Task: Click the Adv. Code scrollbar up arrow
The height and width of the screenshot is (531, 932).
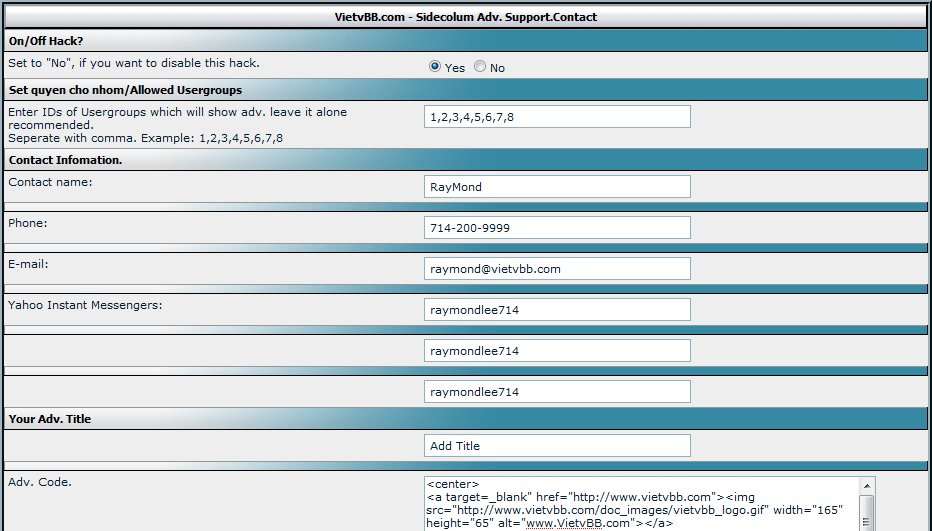Action: pos(867,484)
